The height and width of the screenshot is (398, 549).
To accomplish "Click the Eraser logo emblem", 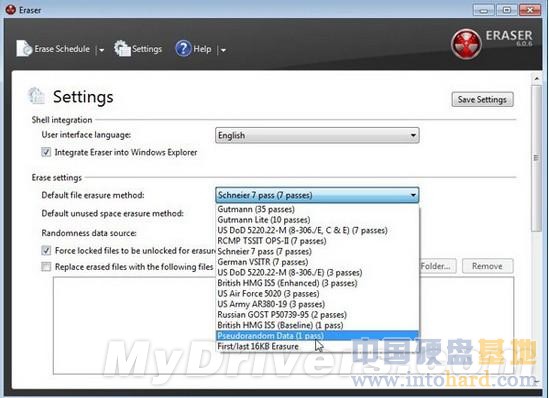I will point(466,44).
